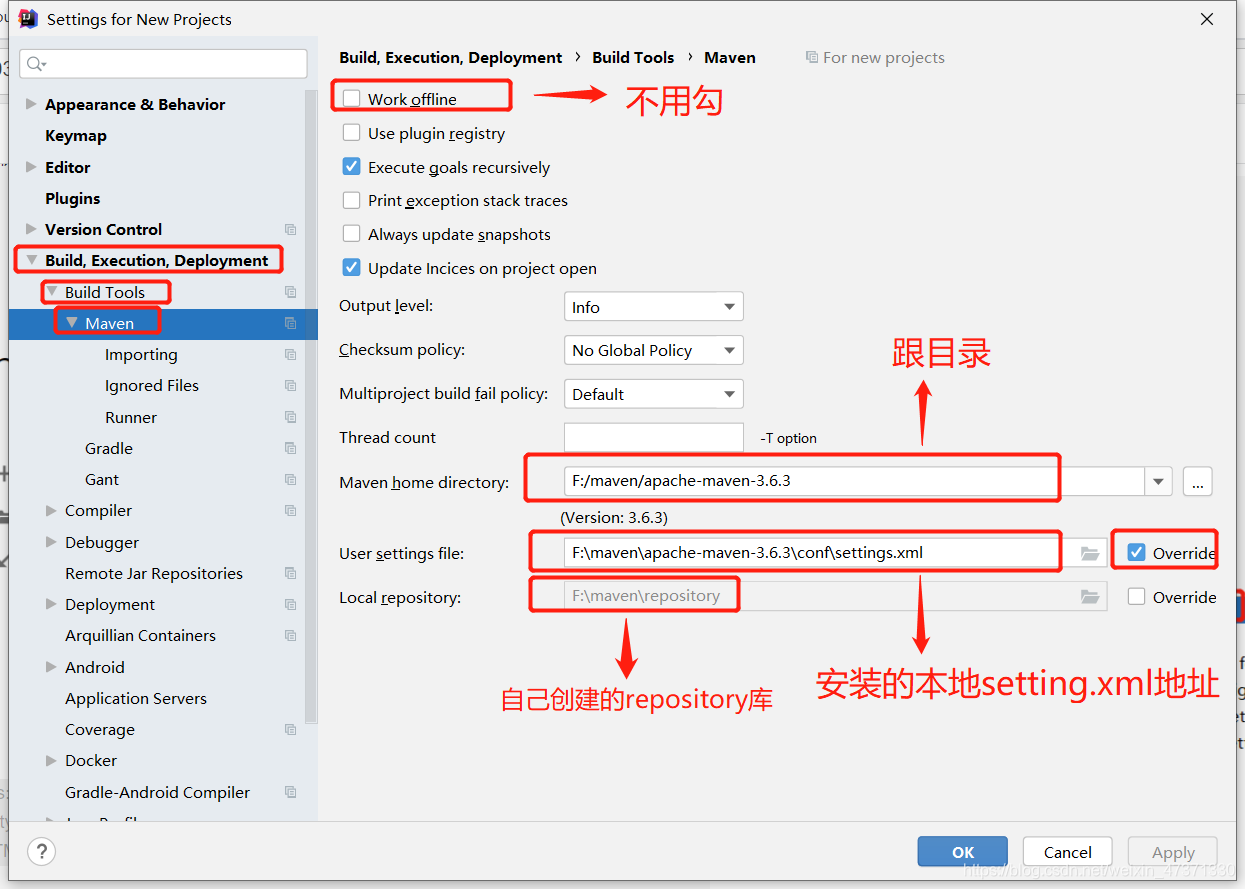Check Override for Local repository
Viewport: 1245px width, 889px height.
pyautogui.click(x=1136, y=596)
